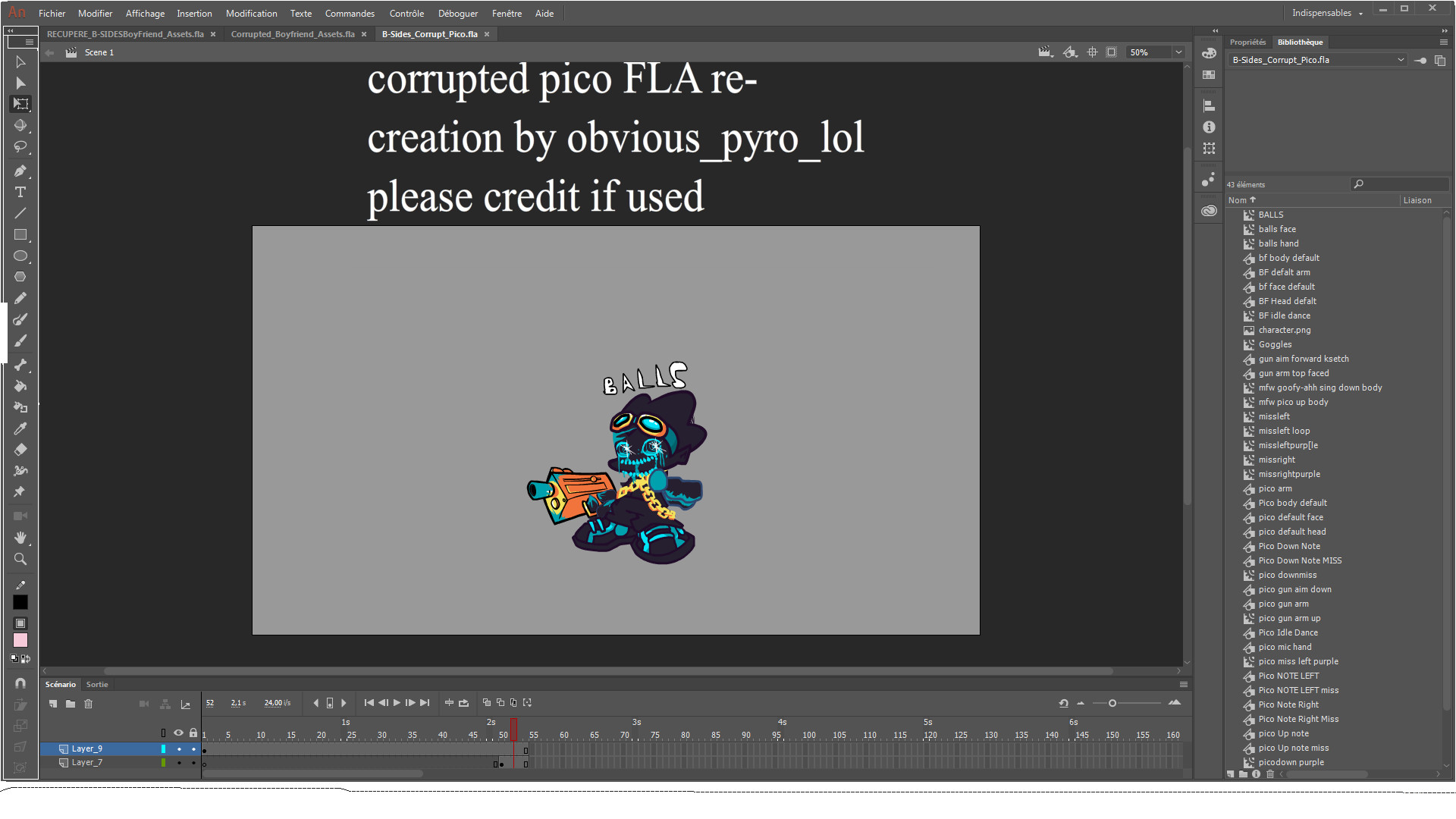Switch to the Sortie tab
Viewport: 1456px width, 819px height.
(97, 684)
